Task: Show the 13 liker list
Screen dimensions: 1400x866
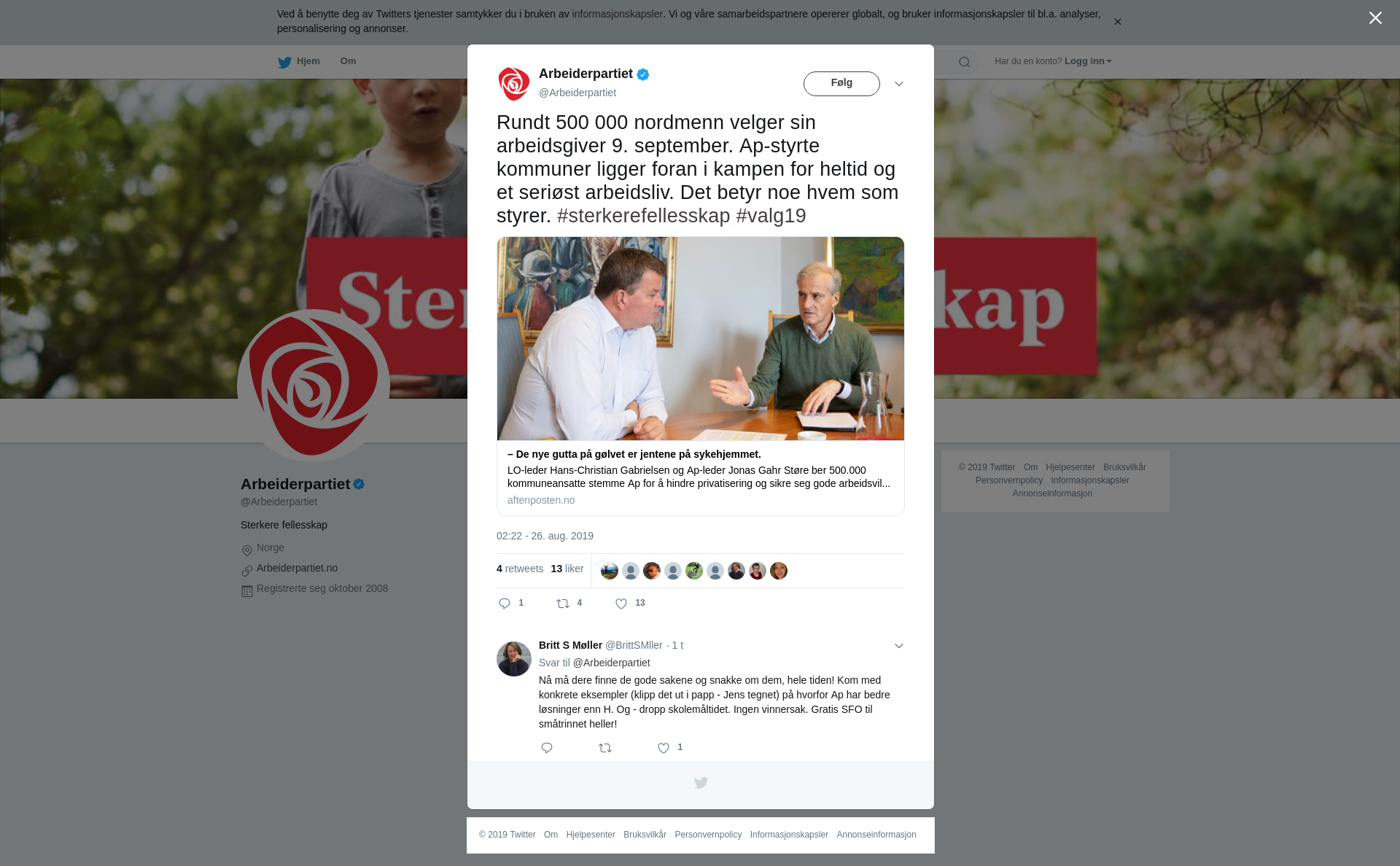Action: 567,569
